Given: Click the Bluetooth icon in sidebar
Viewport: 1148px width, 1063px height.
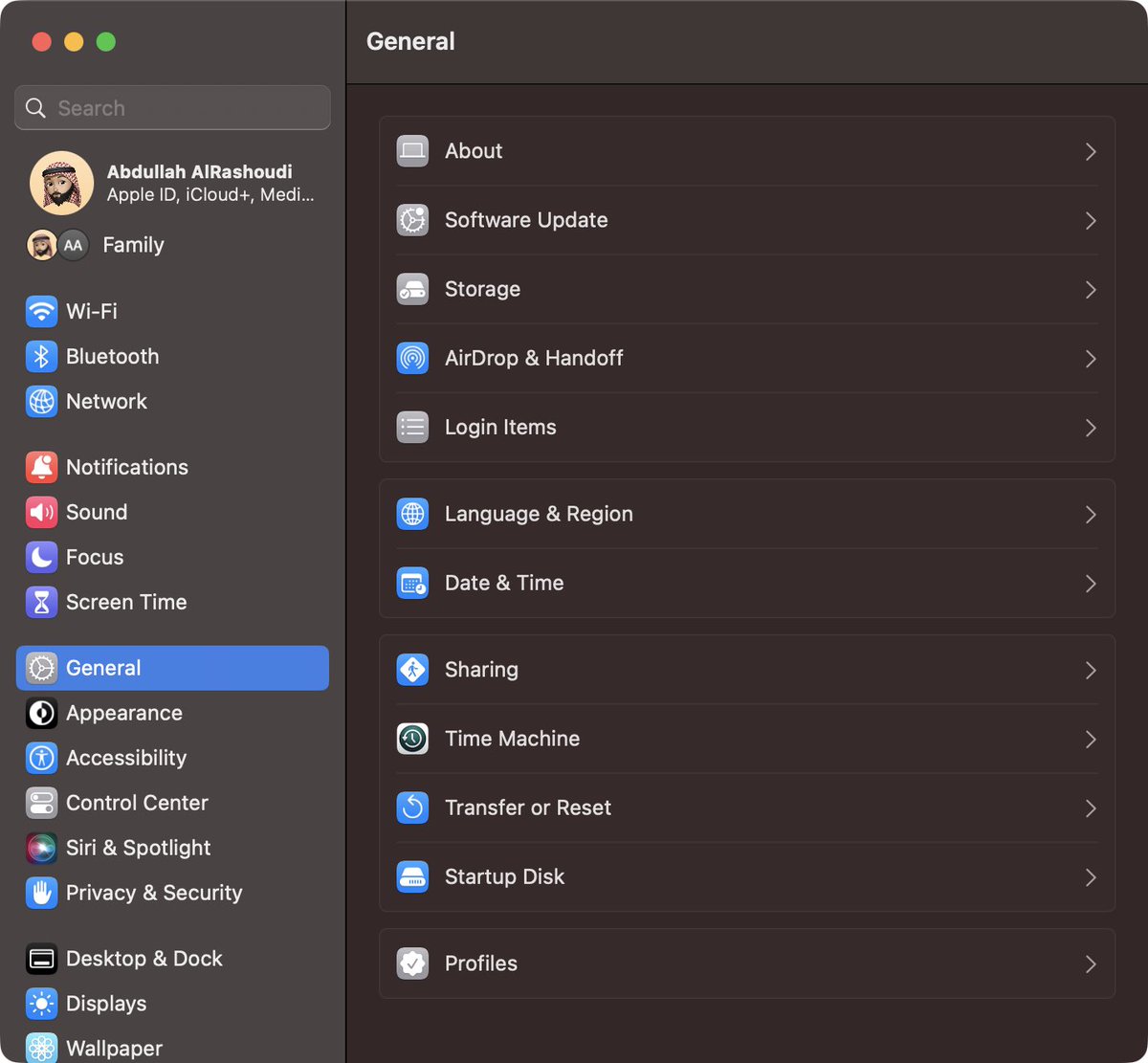Looking at the screenshot, I should point(41,356).
